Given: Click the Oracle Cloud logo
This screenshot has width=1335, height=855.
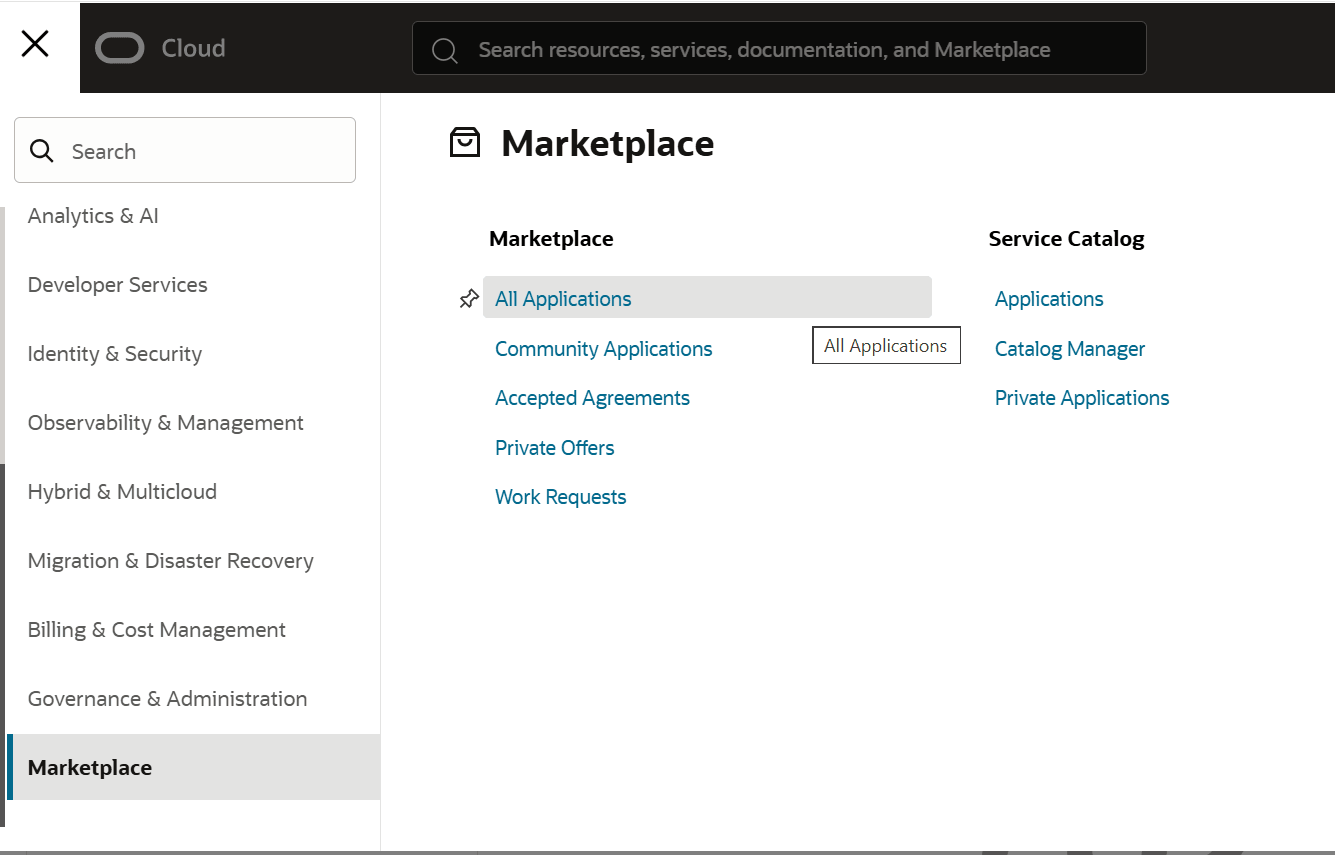Looking at the screenshot, I should click(x=160, y=48).
